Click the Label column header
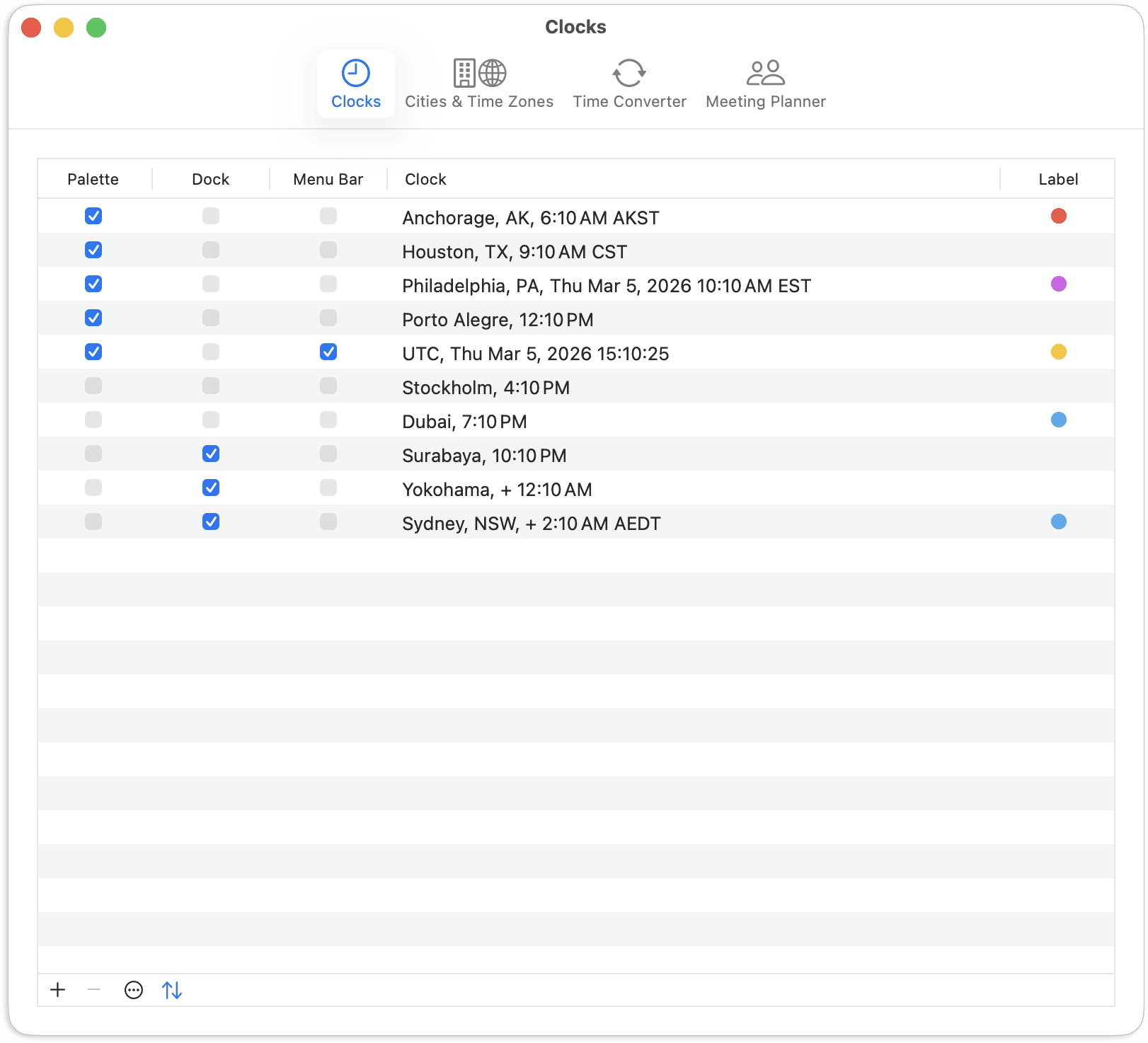 pyautogui.click(x=1058, y=179)
